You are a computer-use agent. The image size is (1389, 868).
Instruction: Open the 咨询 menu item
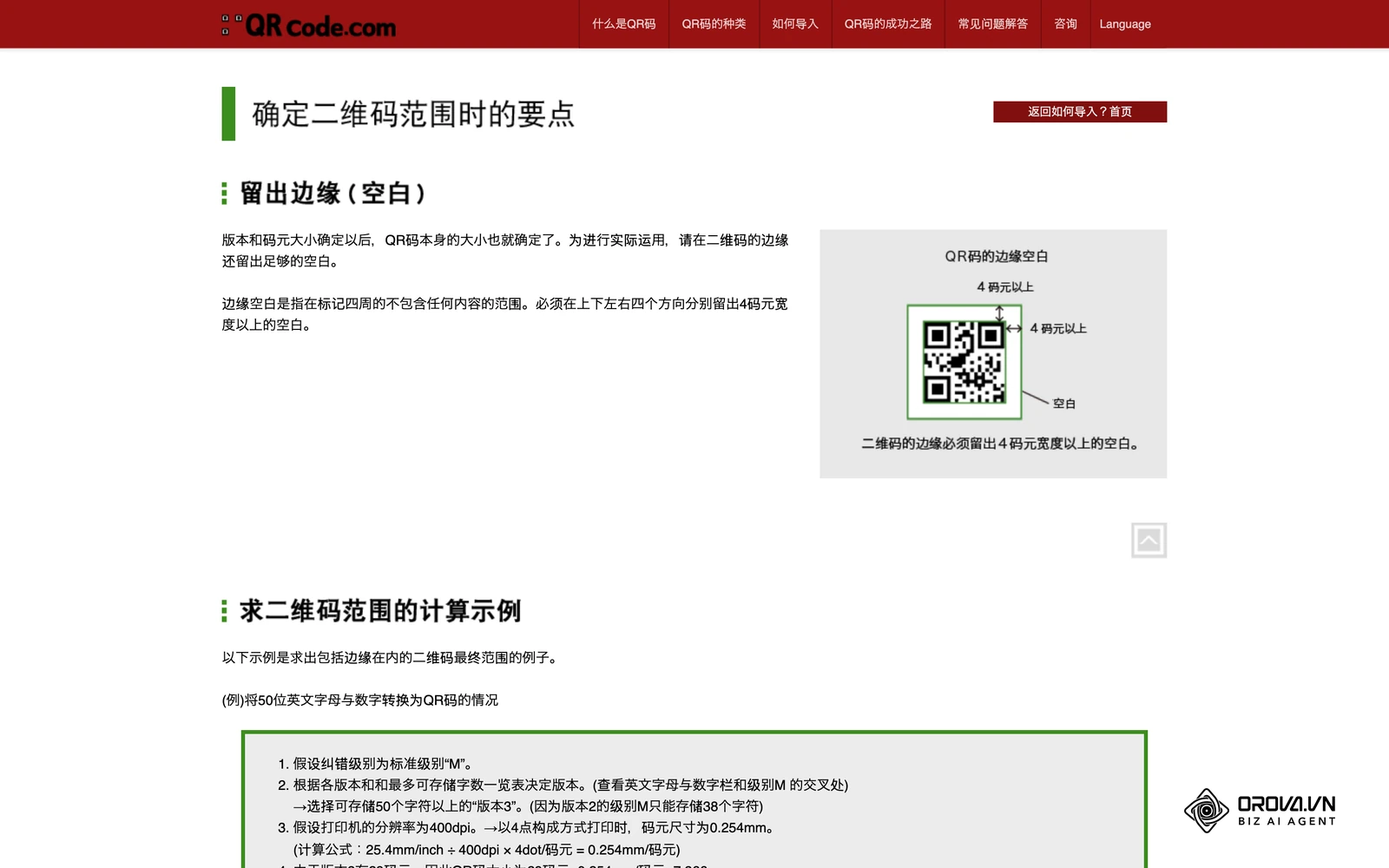[1065, 24]
